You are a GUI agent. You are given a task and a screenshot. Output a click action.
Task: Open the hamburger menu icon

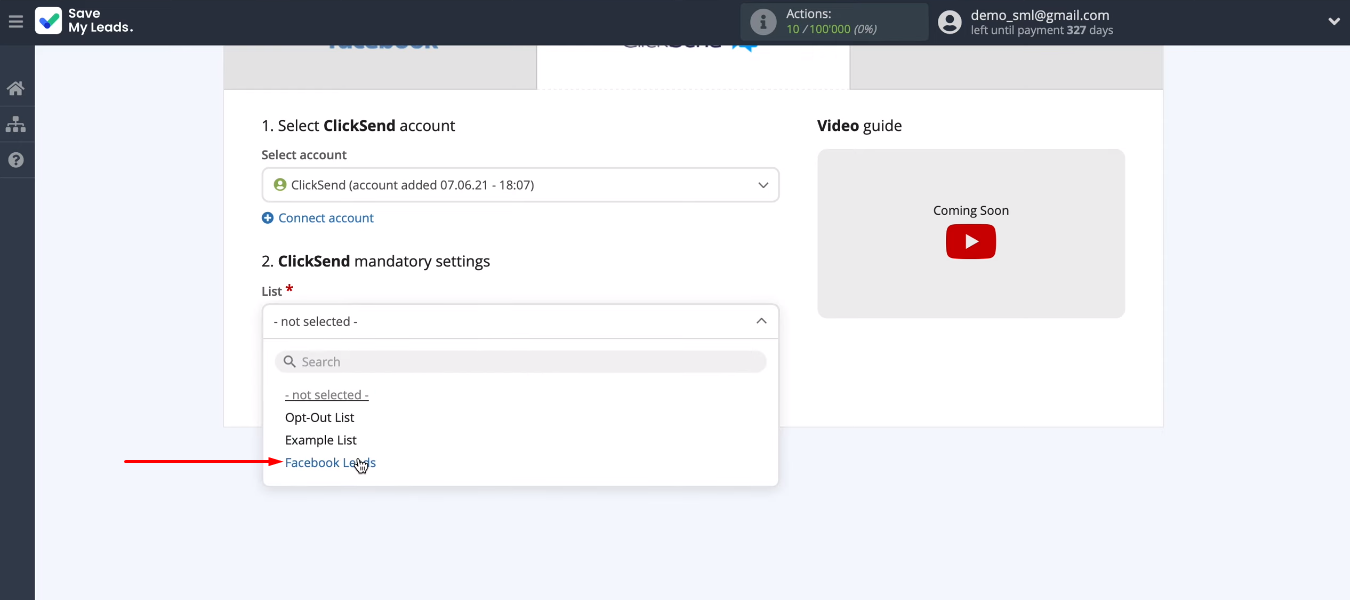(15, 21)
